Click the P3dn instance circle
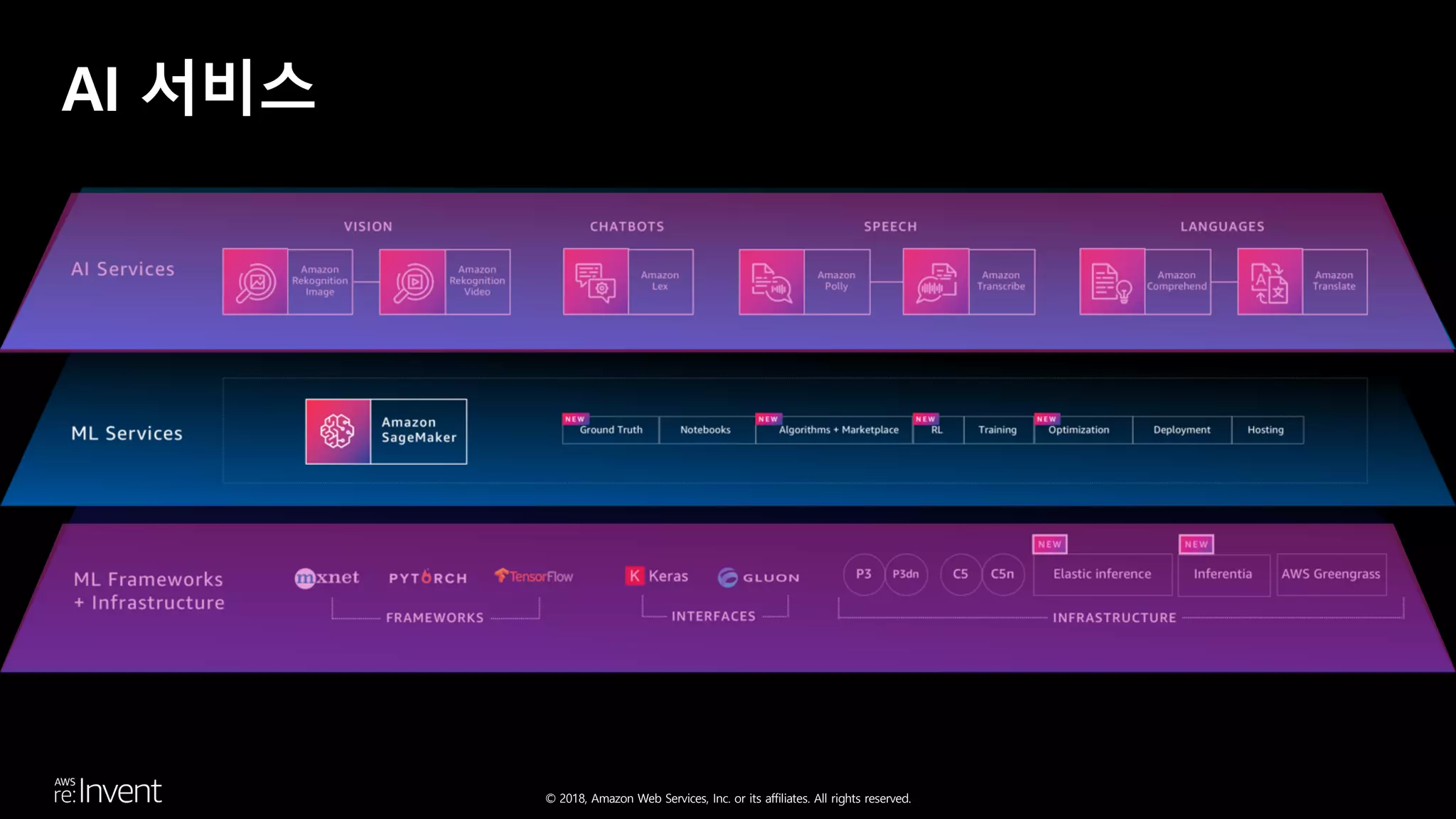This screenshot has height=819, width=1456. click(906, 574)
